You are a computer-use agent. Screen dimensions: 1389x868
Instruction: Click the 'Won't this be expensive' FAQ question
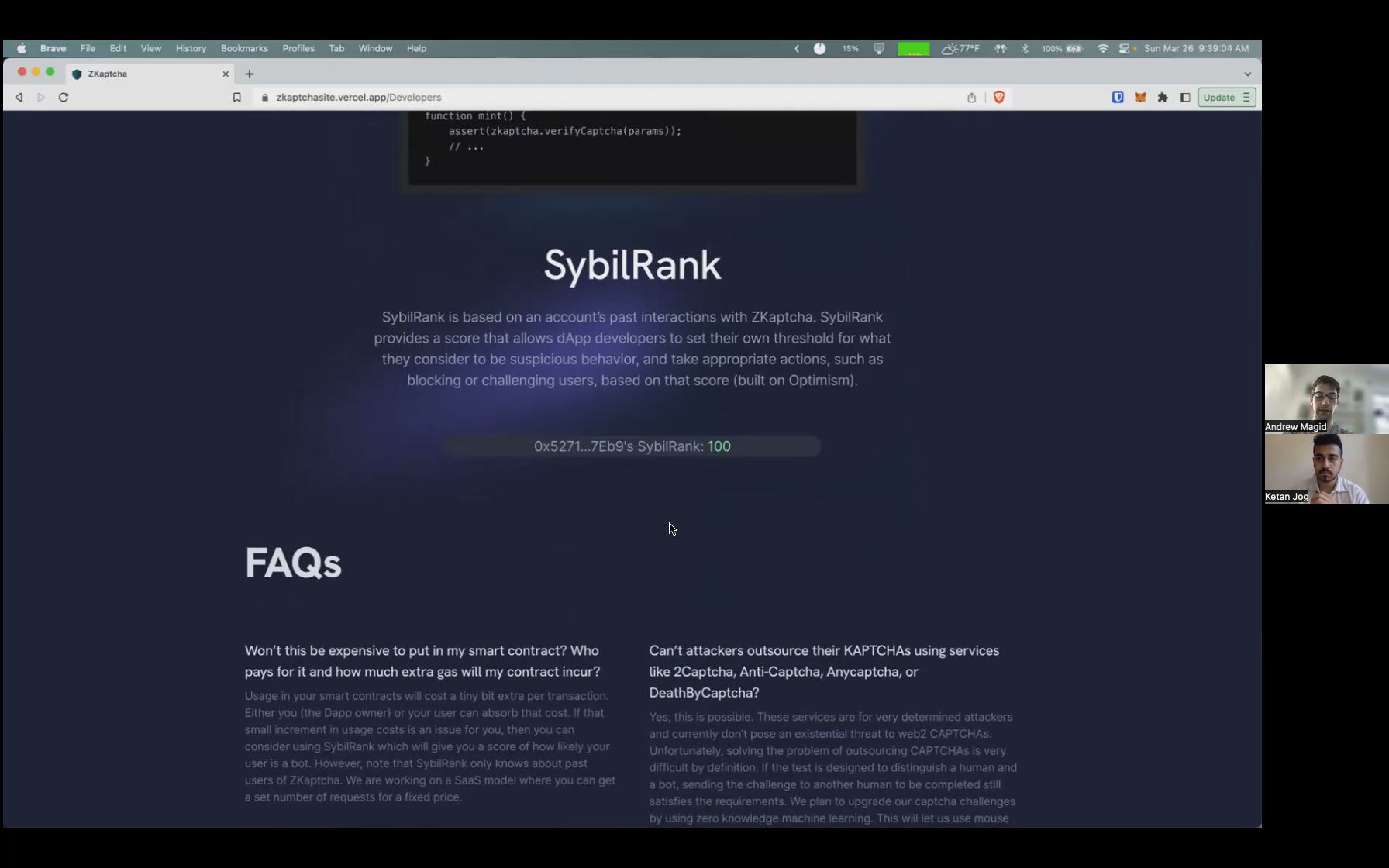coord(422,661)
